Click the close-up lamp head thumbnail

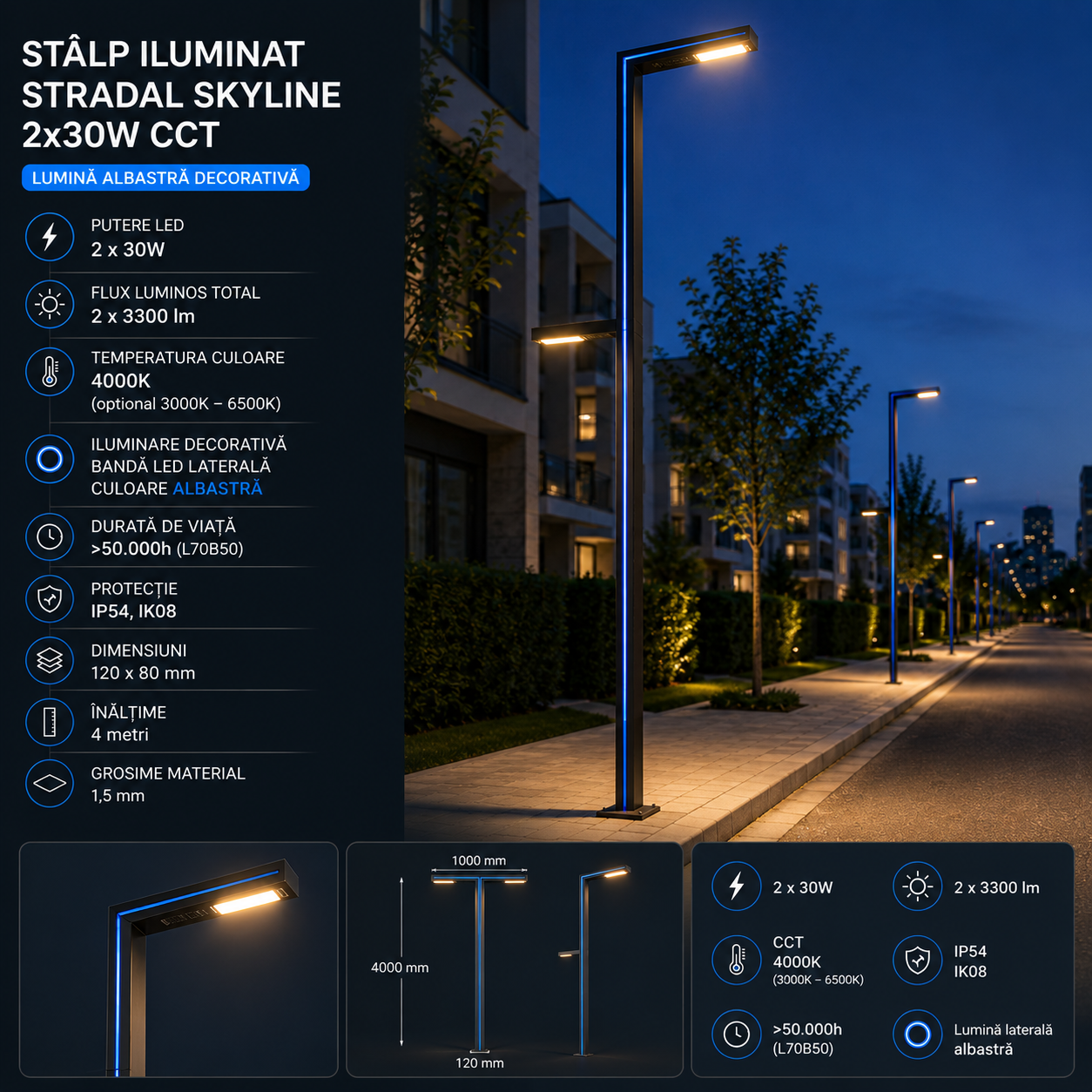[x=179, y=960]
